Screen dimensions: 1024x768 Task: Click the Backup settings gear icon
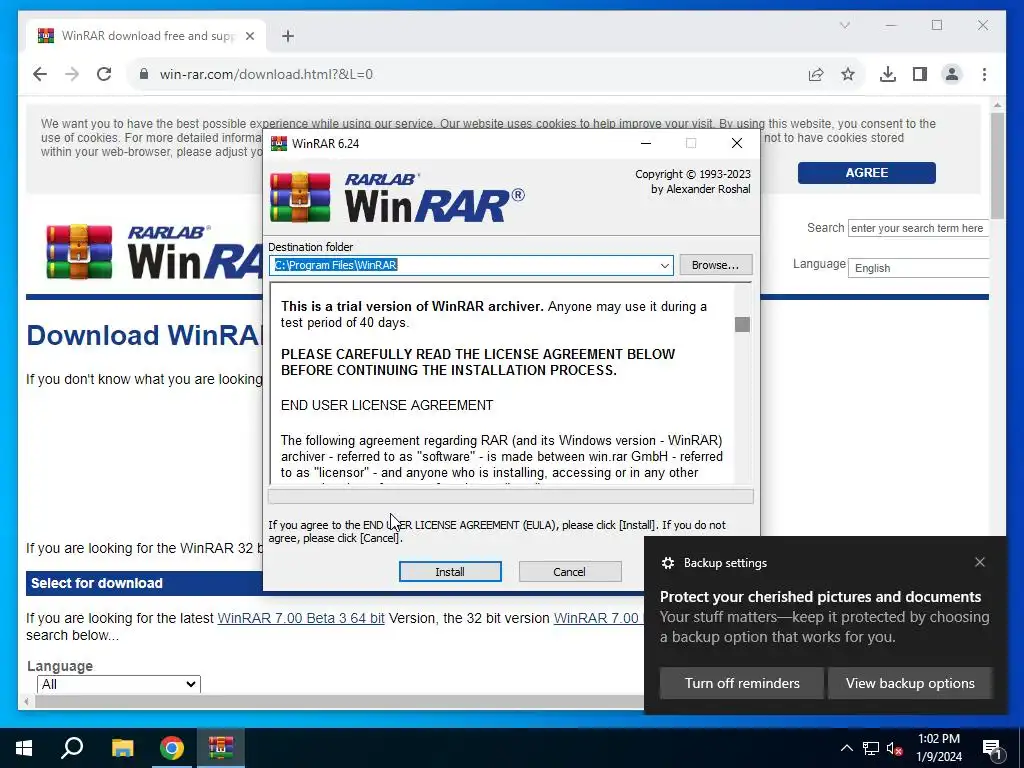tap(667, 563)
